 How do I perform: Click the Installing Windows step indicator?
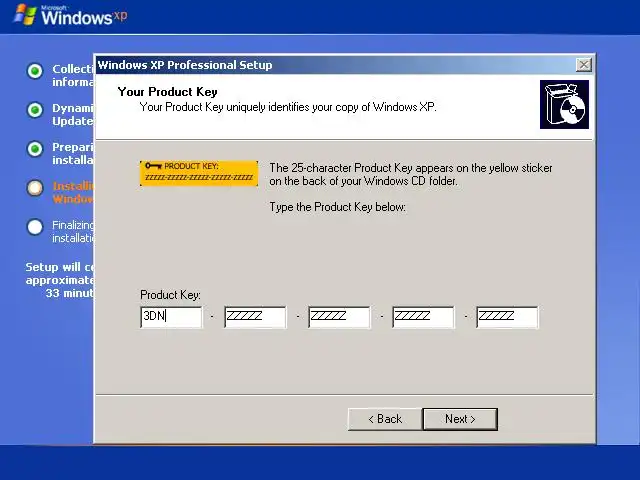(35, 188)
